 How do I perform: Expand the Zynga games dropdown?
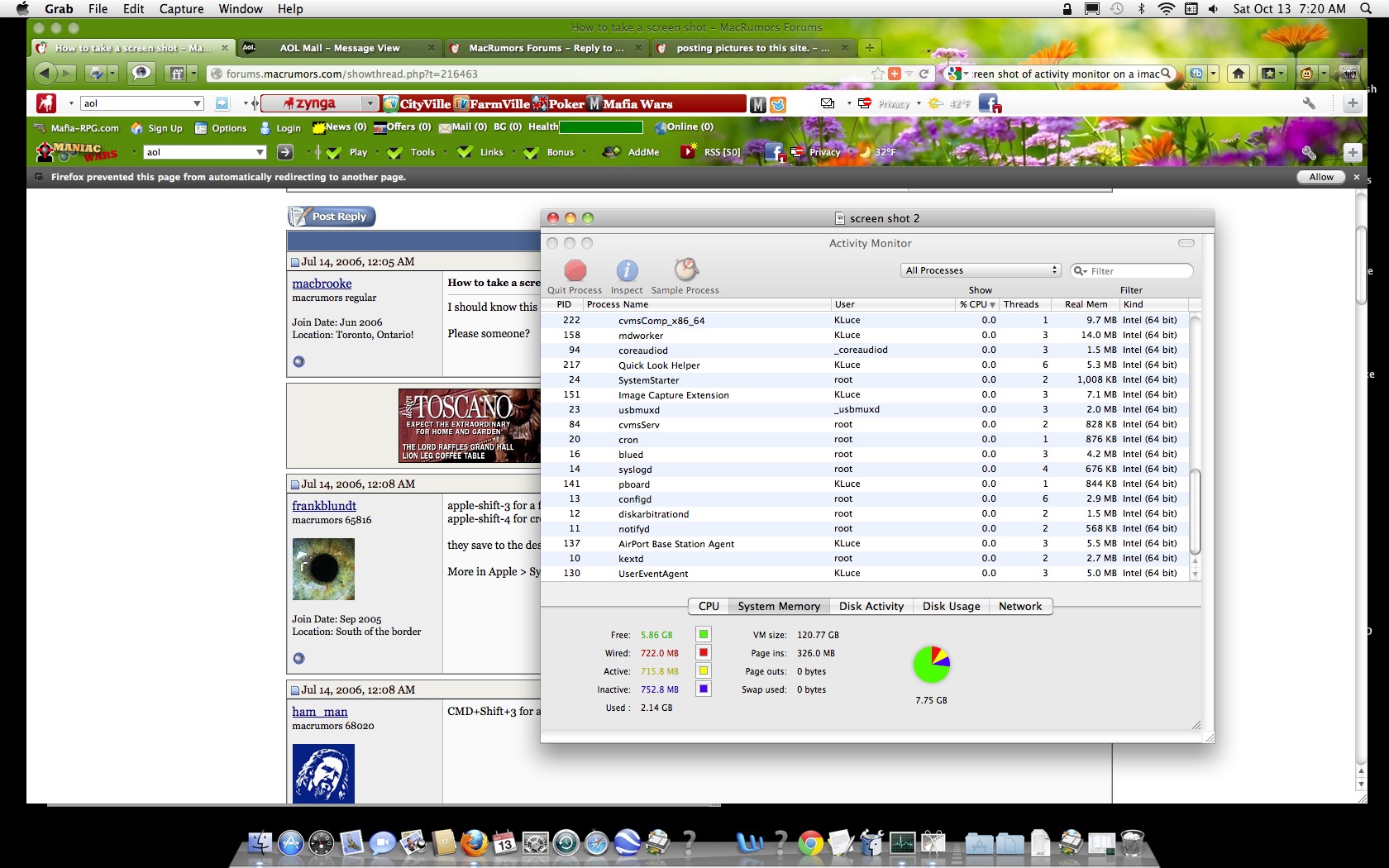point(370,103)
